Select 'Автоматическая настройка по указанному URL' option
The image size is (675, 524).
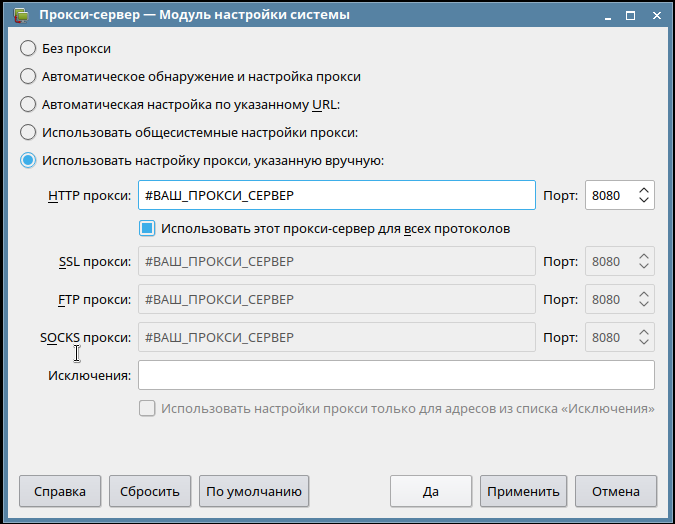click(28, 104)
